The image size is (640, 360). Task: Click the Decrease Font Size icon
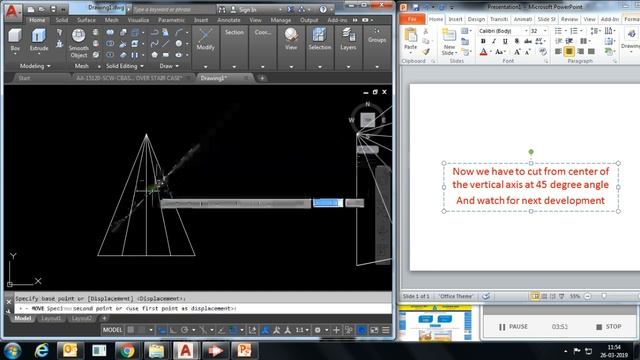click(x=527, y=52)
